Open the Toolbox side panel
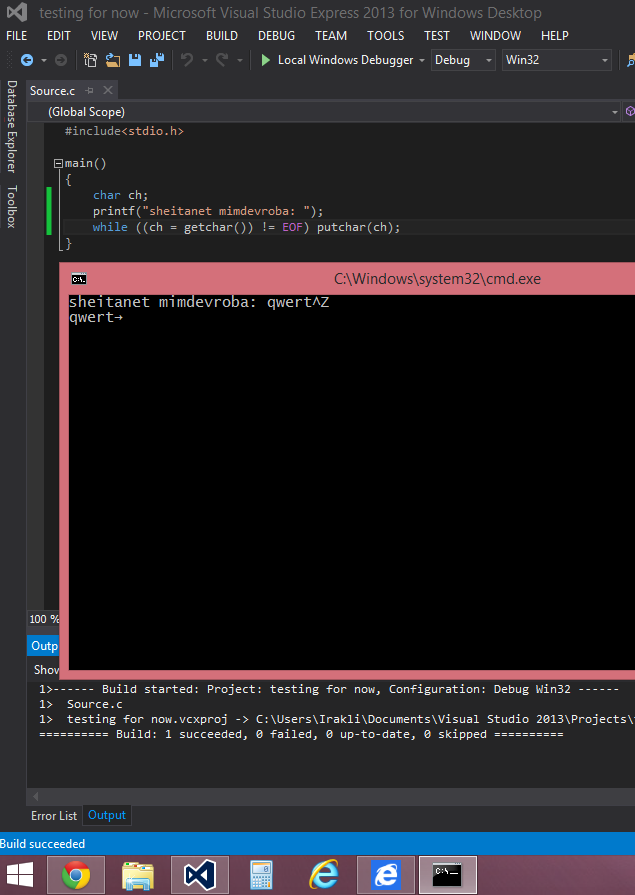Image resolution: width=635 pixels, height=895 pixels. pos(11,207)
